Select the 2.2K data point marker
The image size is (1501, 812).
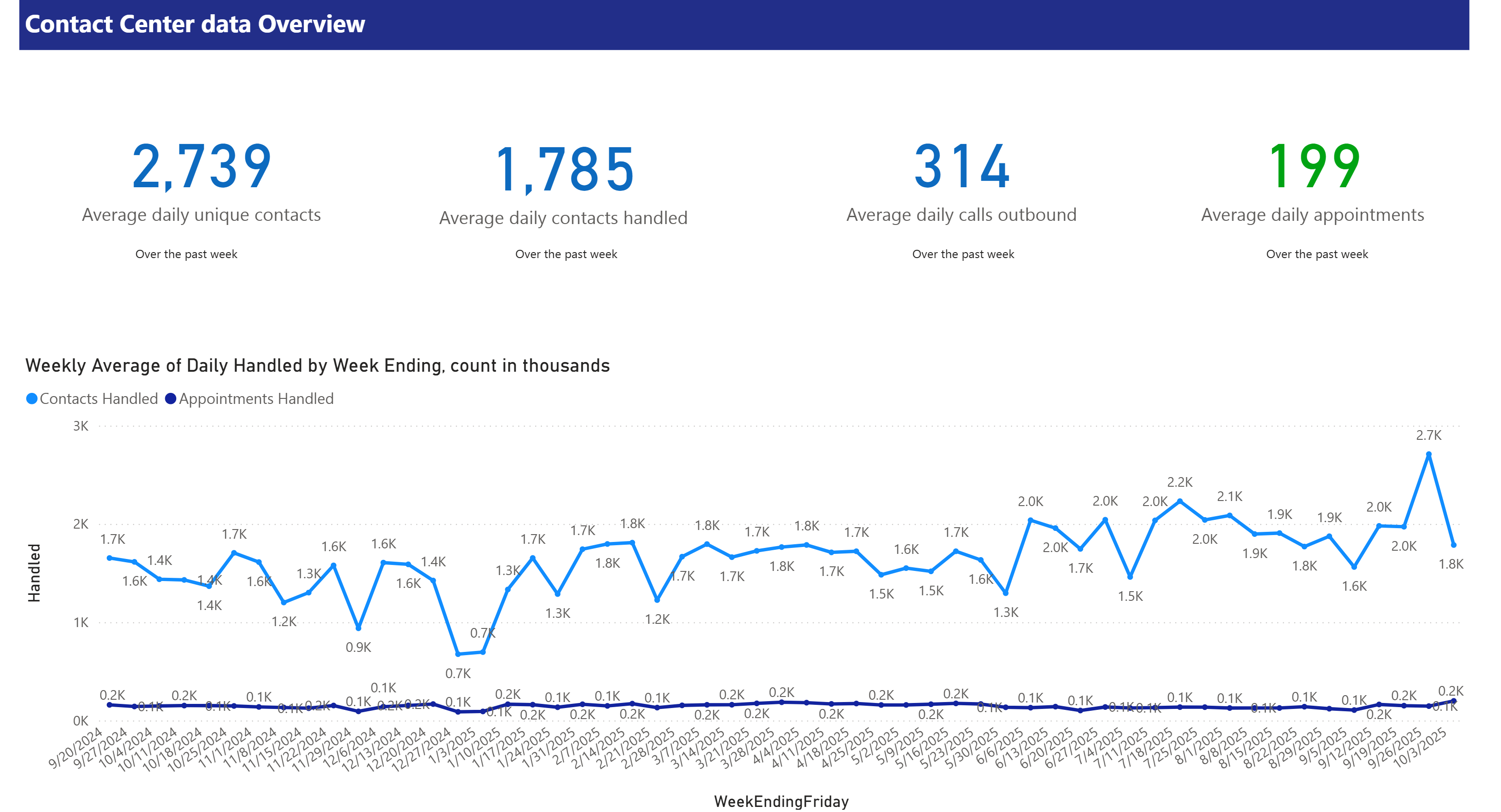[x=1180, y=501]
